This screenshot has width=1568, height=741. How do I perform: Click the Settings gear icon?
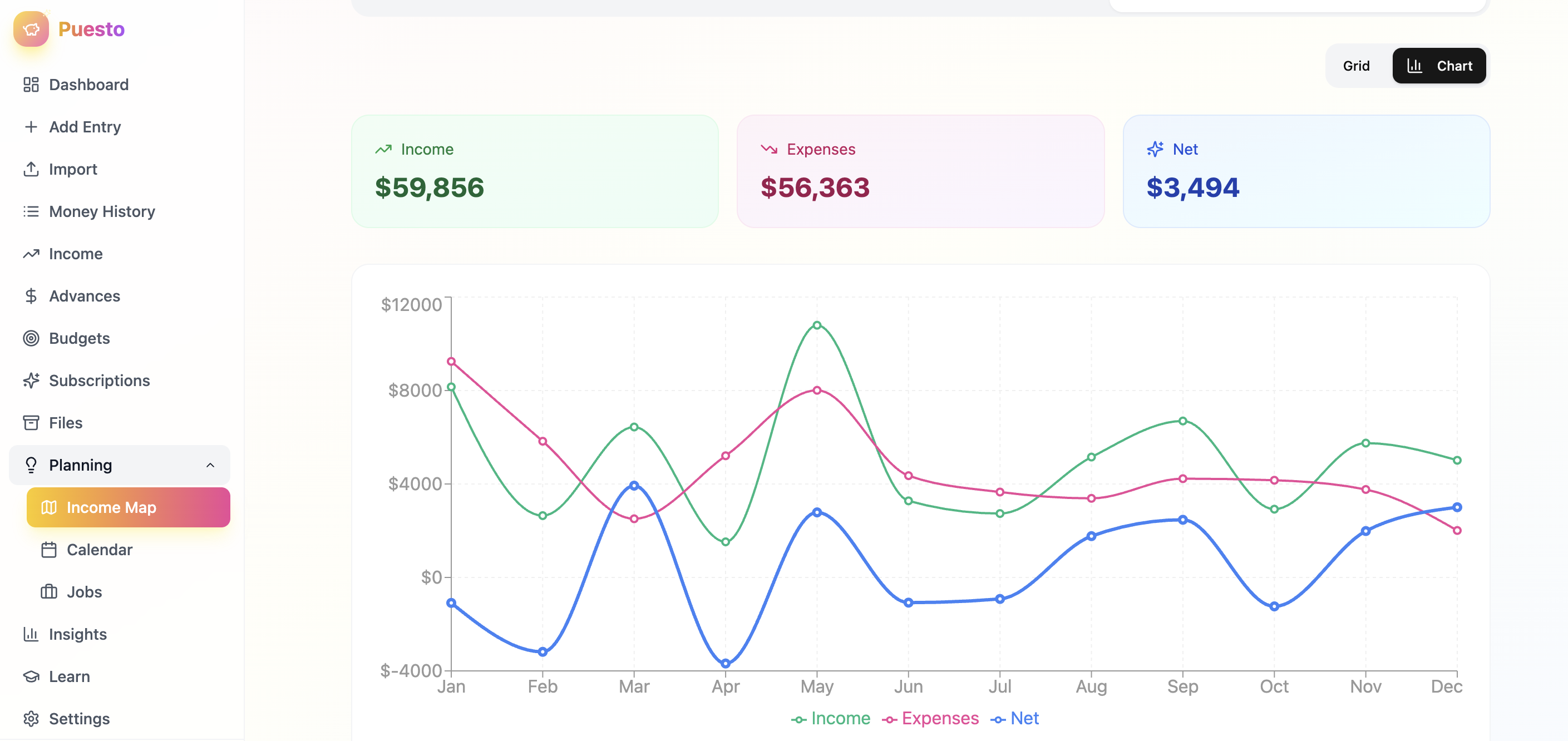coord(31,719)
